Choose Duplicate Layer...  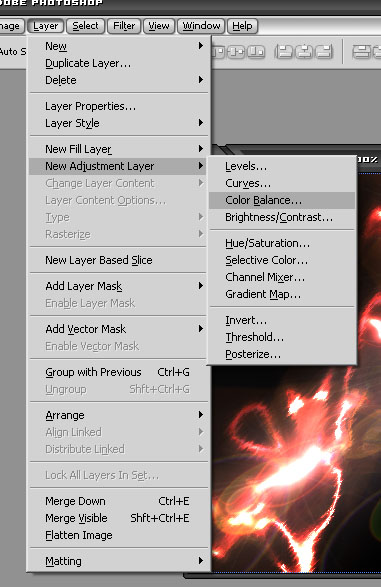tap(118, 63)
